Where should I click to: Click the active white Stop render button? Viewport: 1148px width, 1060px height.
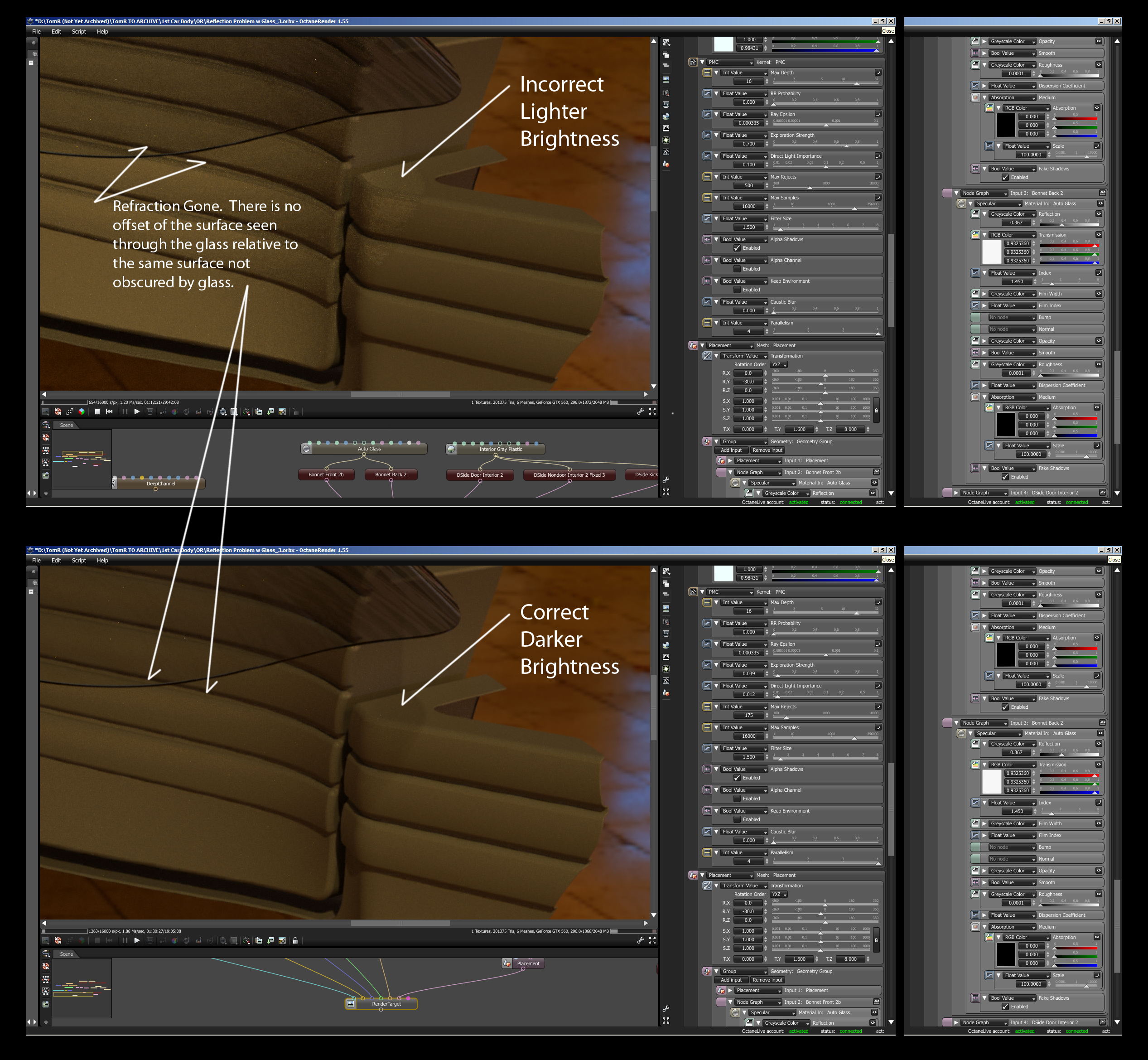[x=97, y=411]
